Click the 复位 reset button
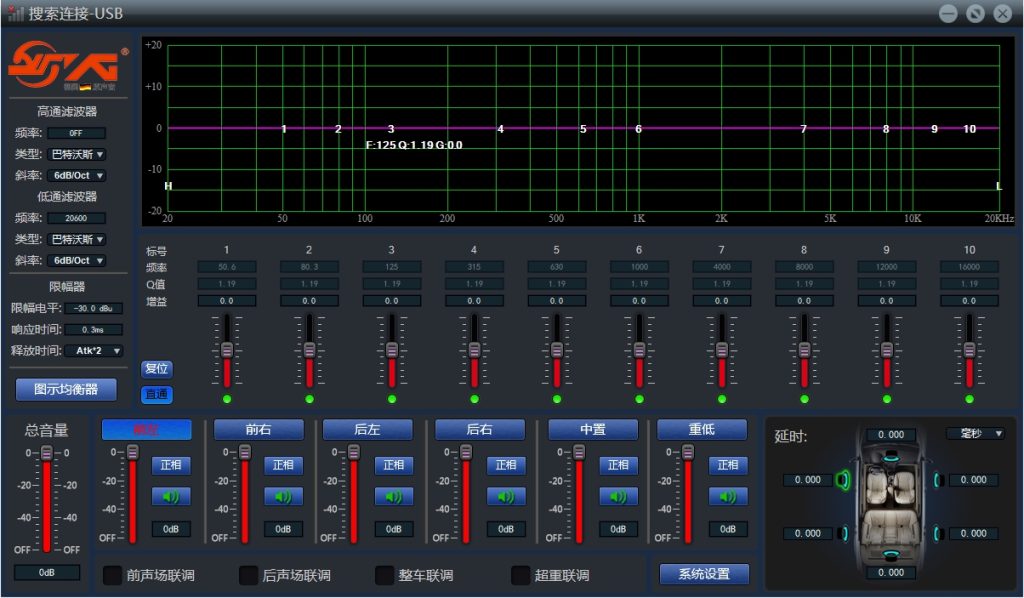The image size is (1024, 598). pos(157,369)
